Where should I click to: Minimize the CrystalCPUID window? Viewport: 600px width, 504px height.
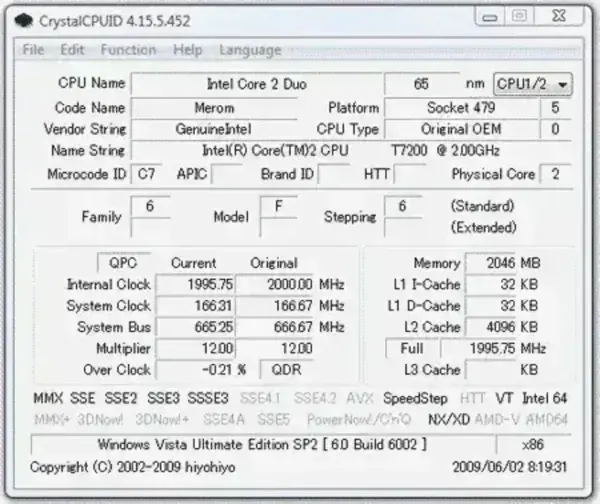coord(490,17)
